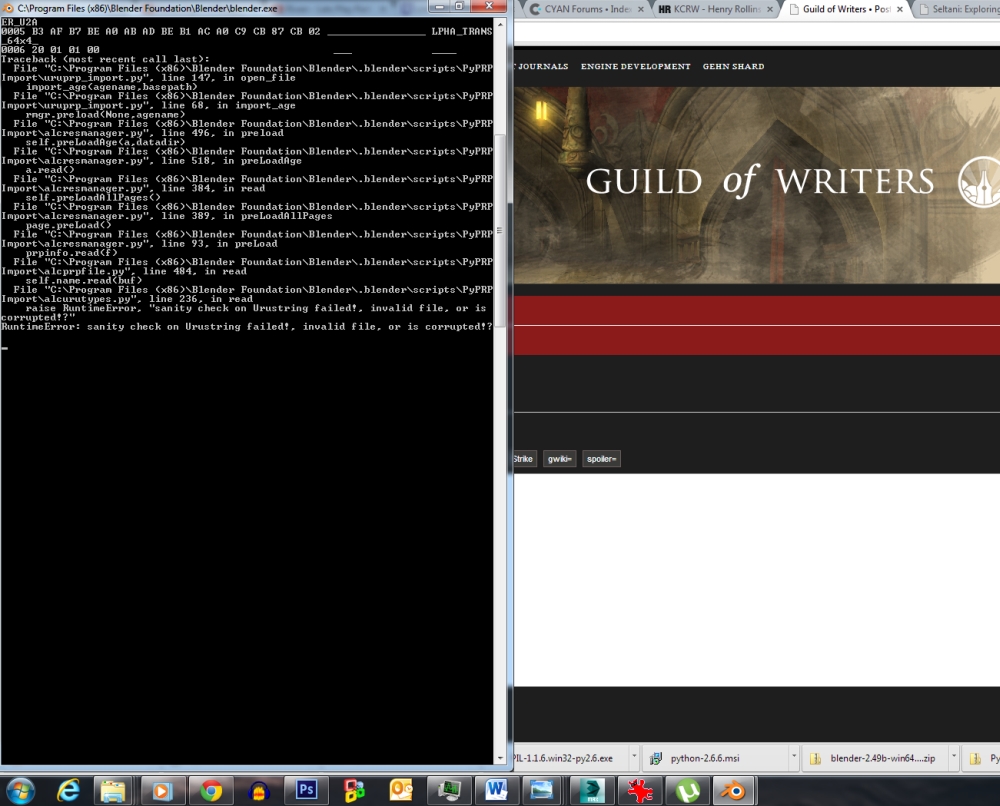The image size is (1000, 806).
Task: Open menu arrow for PIL-1.1.6 download
Action: 634,757
